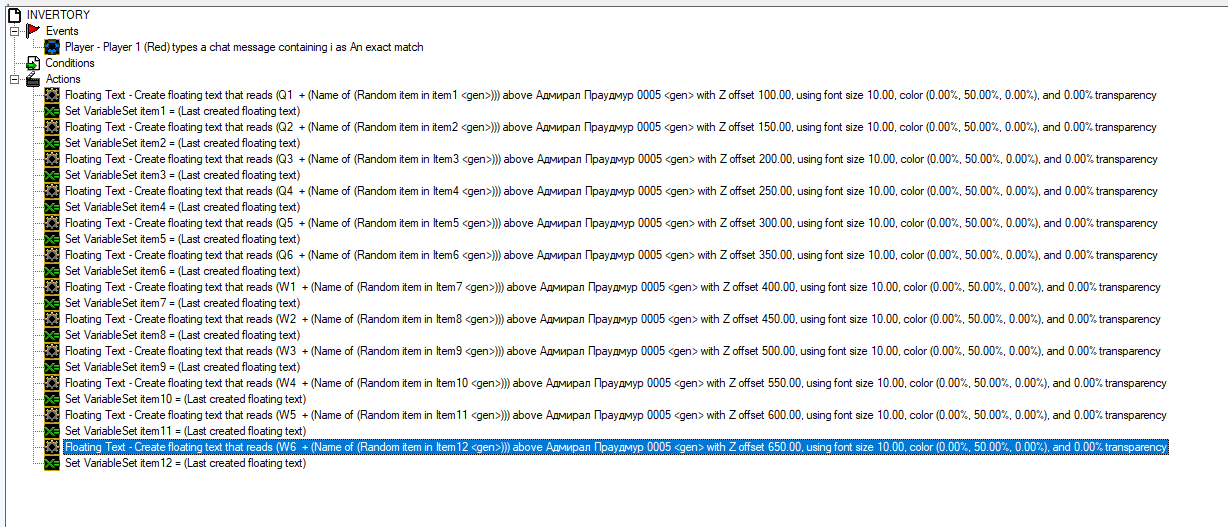Select the Q6 floating text action

(611, 255)
